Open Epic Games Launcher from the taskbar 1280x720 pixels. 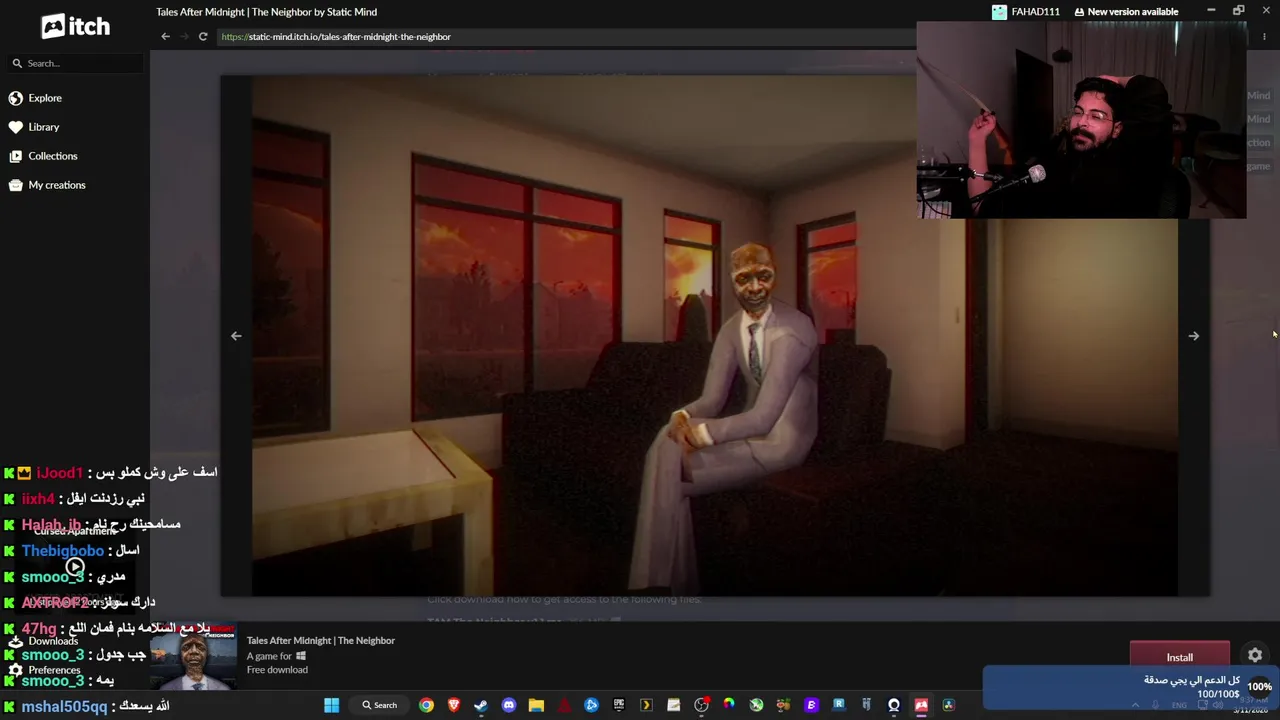(x=619, y=705)
